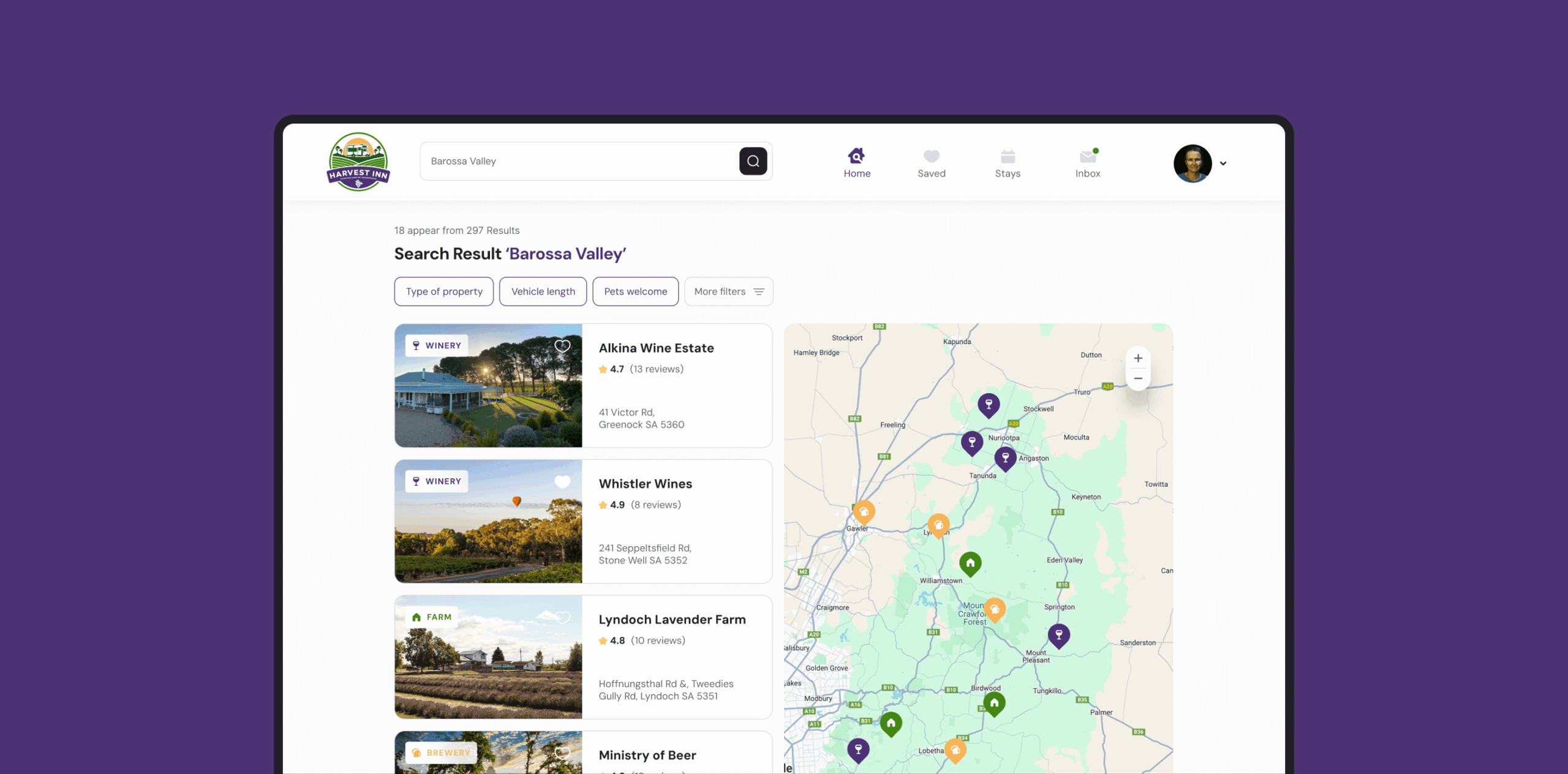Select farm pin above Williamstown on map
1568x774 pixels.
tap(970, 564)
